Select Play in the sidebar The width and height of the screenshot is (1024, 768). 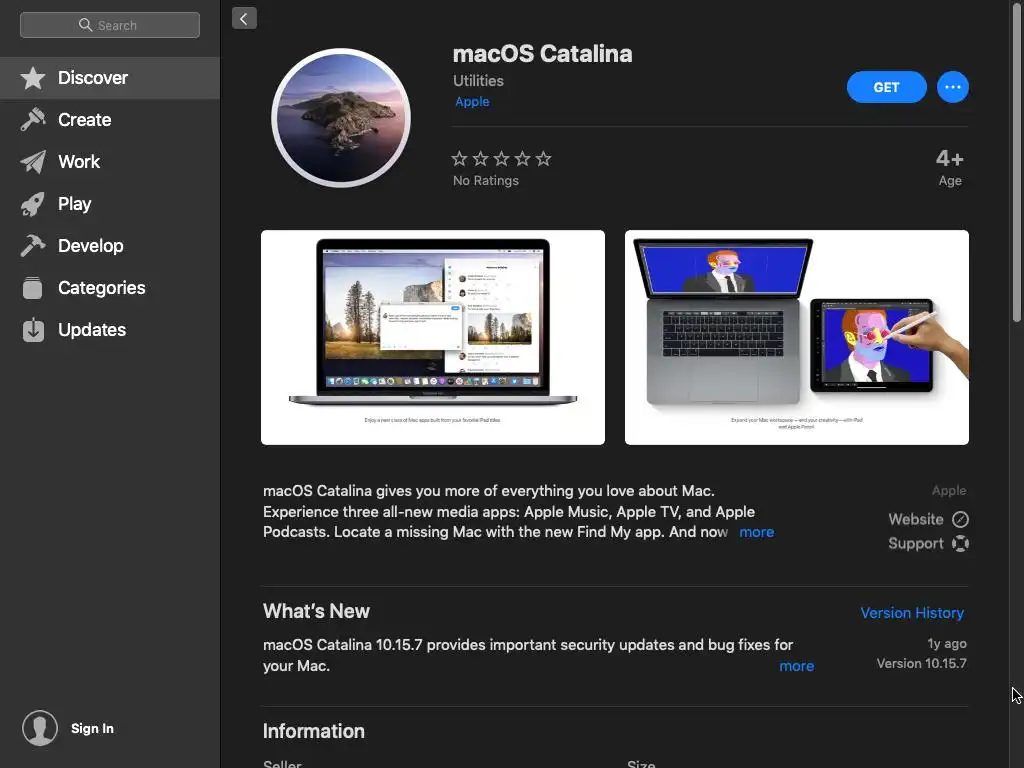click(110, 204)
